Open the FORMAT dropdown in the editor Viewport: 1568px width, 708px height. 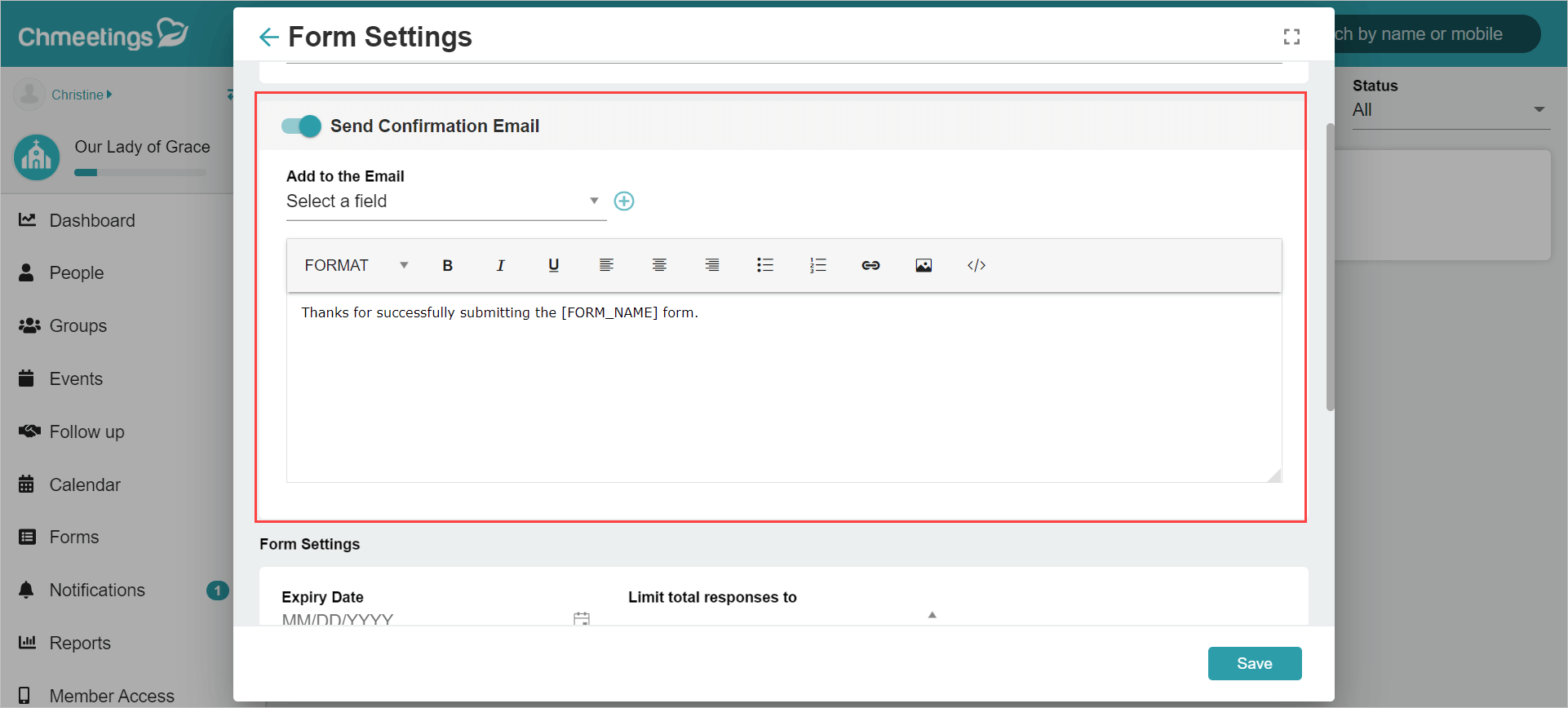[x=357, y=265]
